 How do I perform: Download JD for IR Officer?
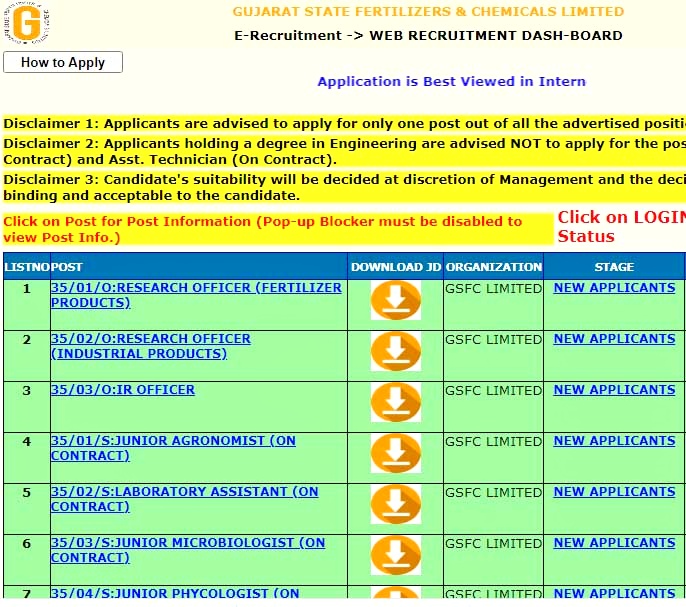click(396, 402)
